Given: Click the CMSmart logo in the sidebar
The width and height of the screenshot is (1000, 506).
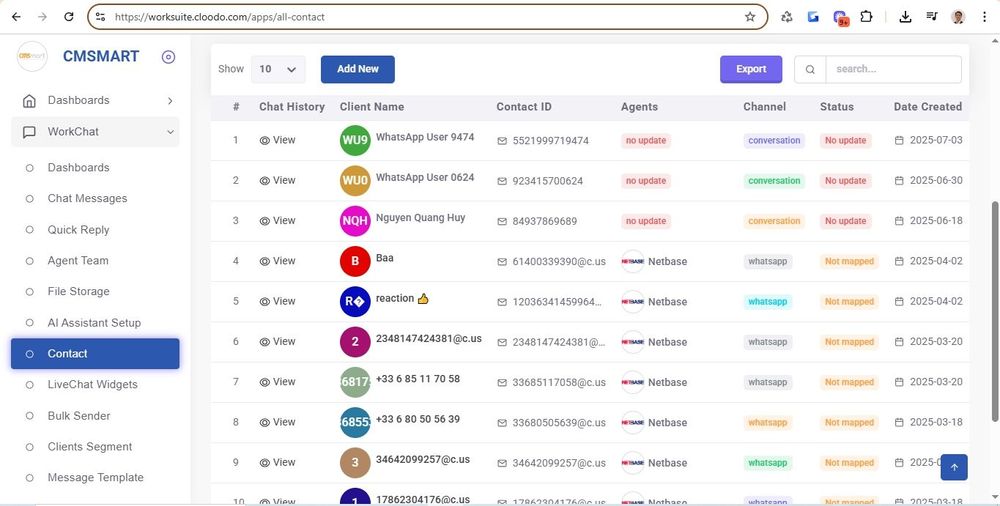Looking at the screenshot, I should click(32, 57).
